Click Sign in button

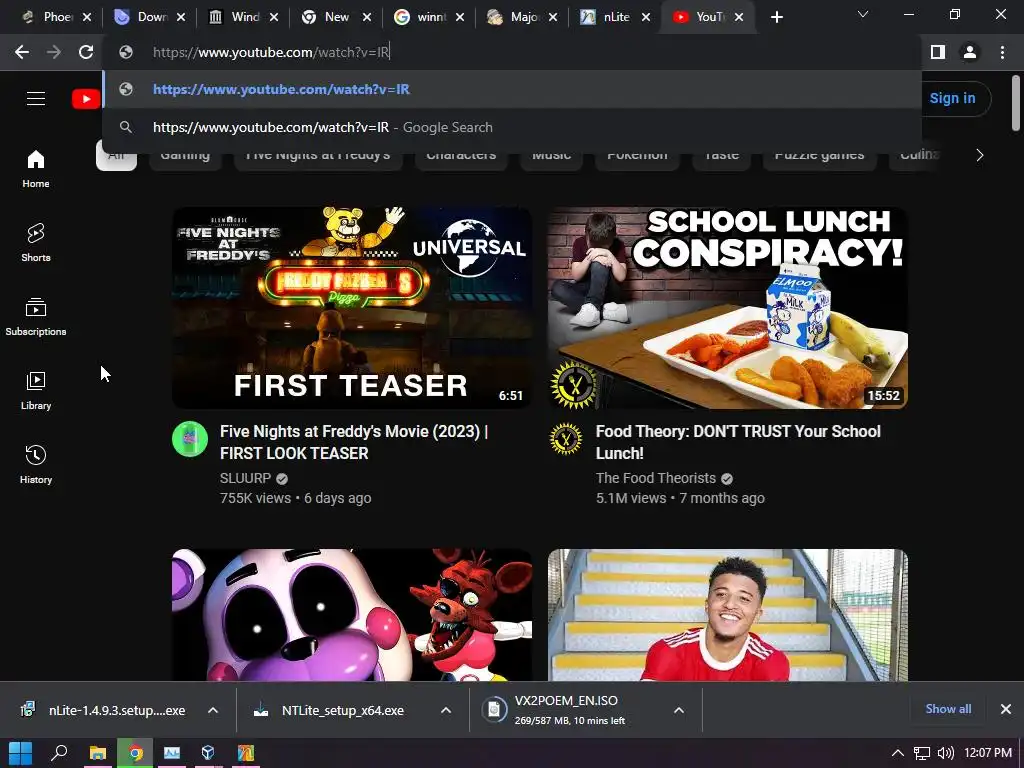pyautogui.click(x=952, y=99)
